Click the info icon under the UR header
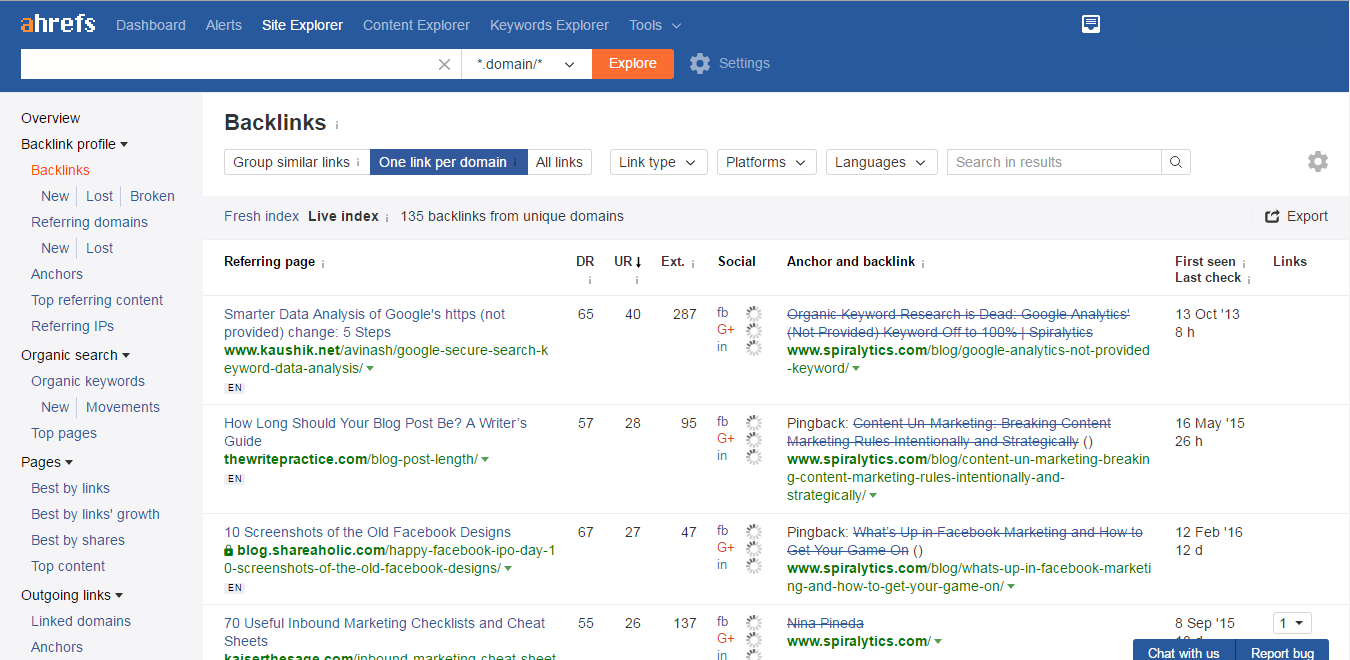1350x660 pixels. tap(637, 280)
